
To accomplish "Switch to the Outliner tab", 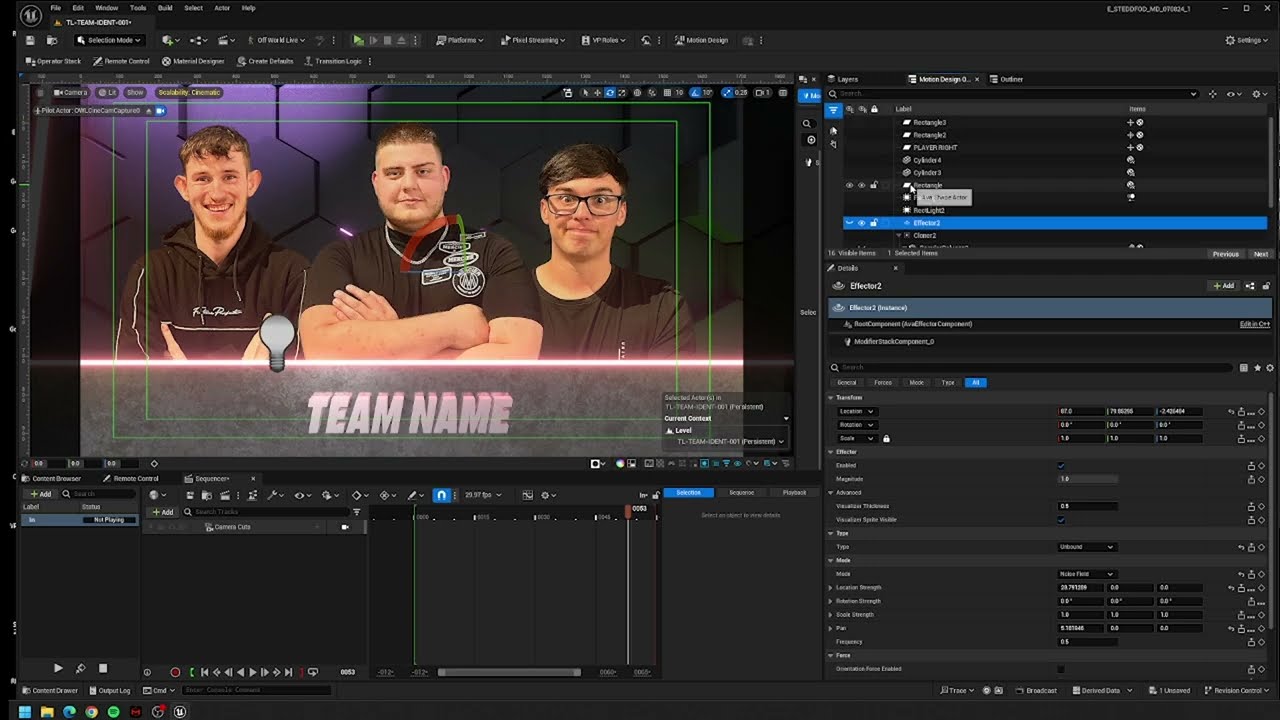I will tap(1006, 79).
